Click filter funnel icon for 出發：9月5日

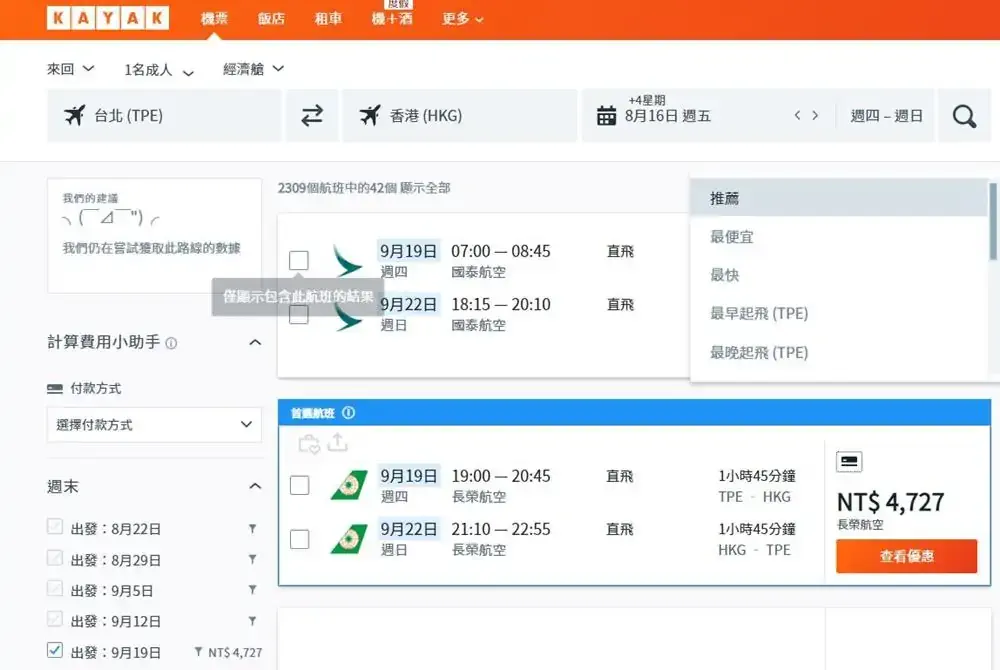(253, 590)
